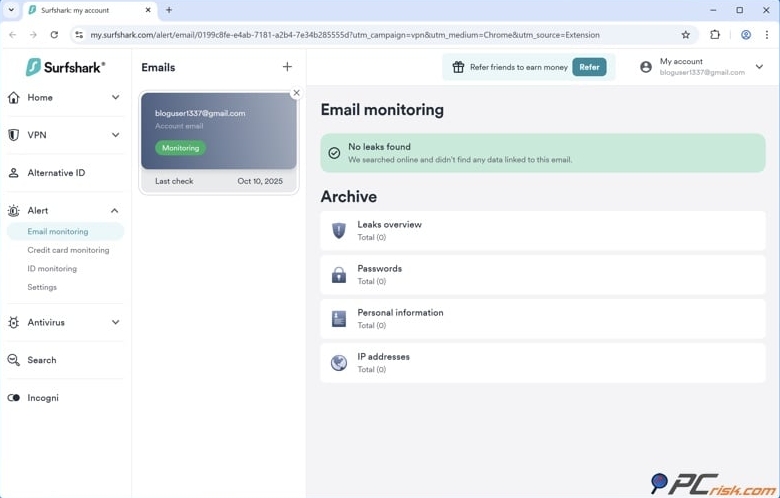Expand the VPN section chevron
The image size is (780, 498).
115,135
